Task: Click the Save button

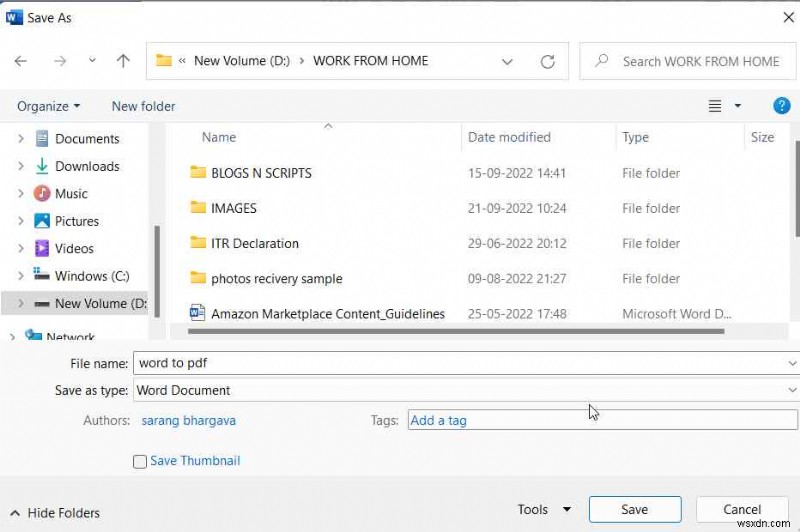Action: (635, 510)
